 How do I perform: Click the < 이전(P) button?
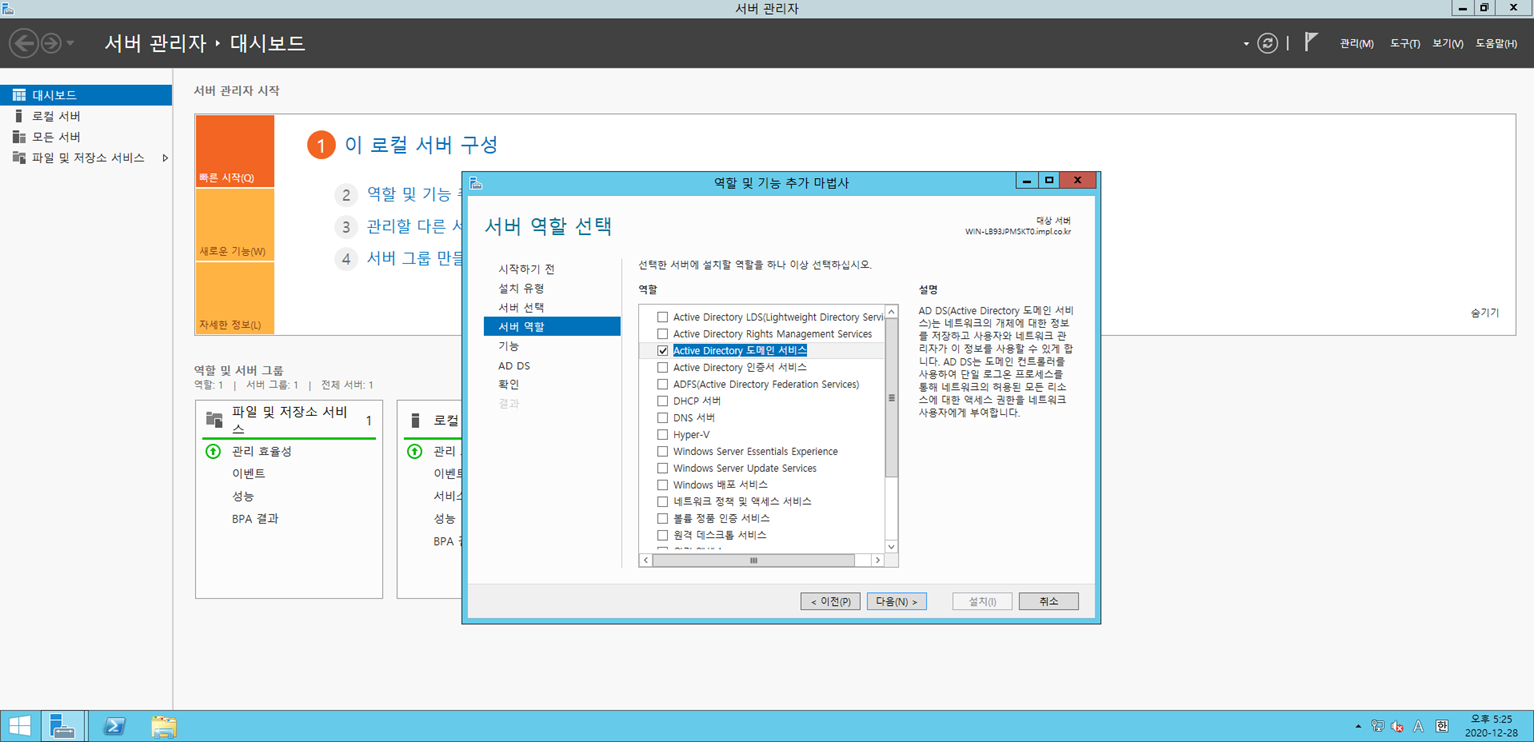830,602
